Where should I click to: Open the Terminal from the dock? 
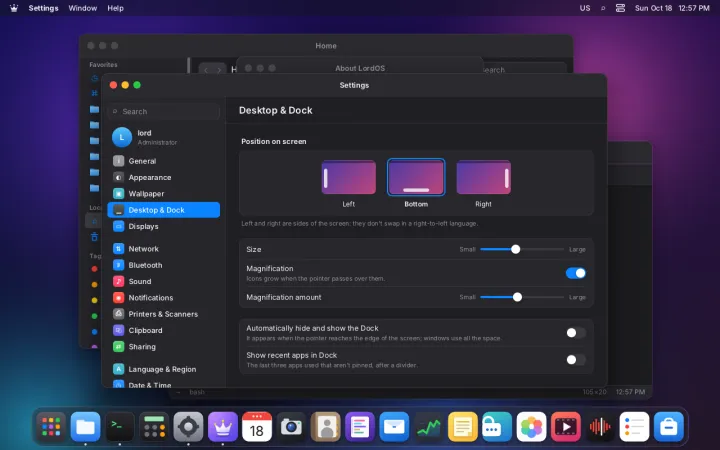pos(120,427)
